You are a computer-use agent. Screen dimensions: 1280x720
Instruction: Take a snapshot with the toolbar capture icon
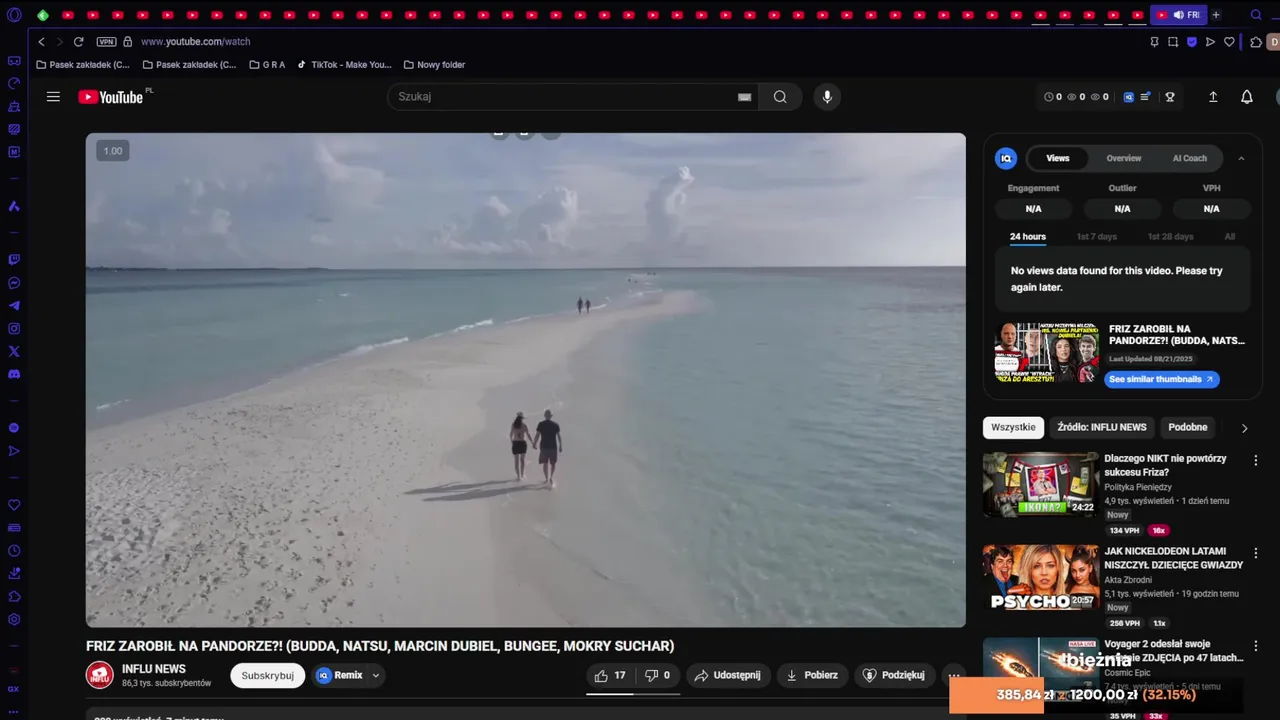pyautogui.click(x=1173, y=42)
